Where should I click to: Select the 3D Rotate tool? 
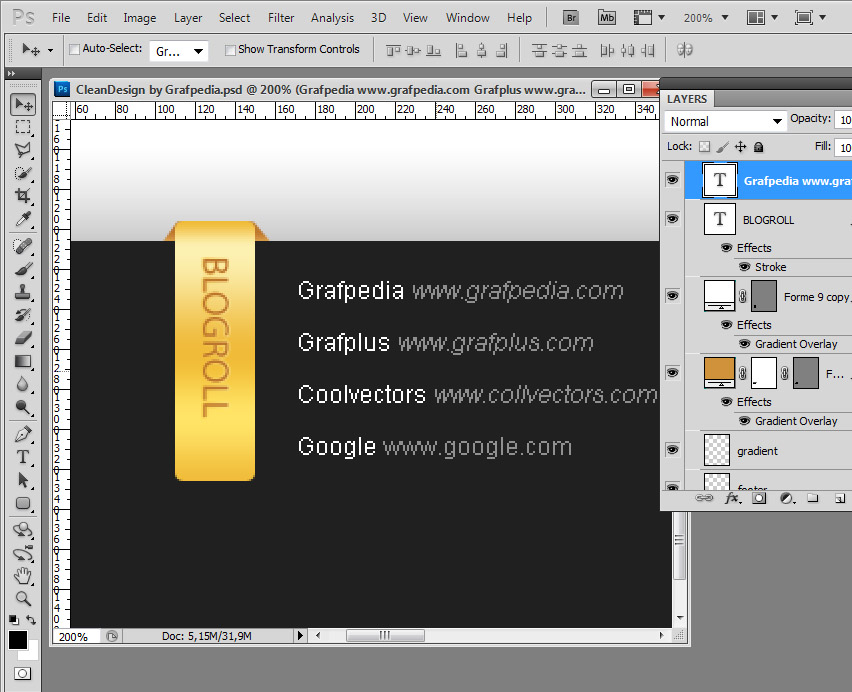[x=23, y=530]
